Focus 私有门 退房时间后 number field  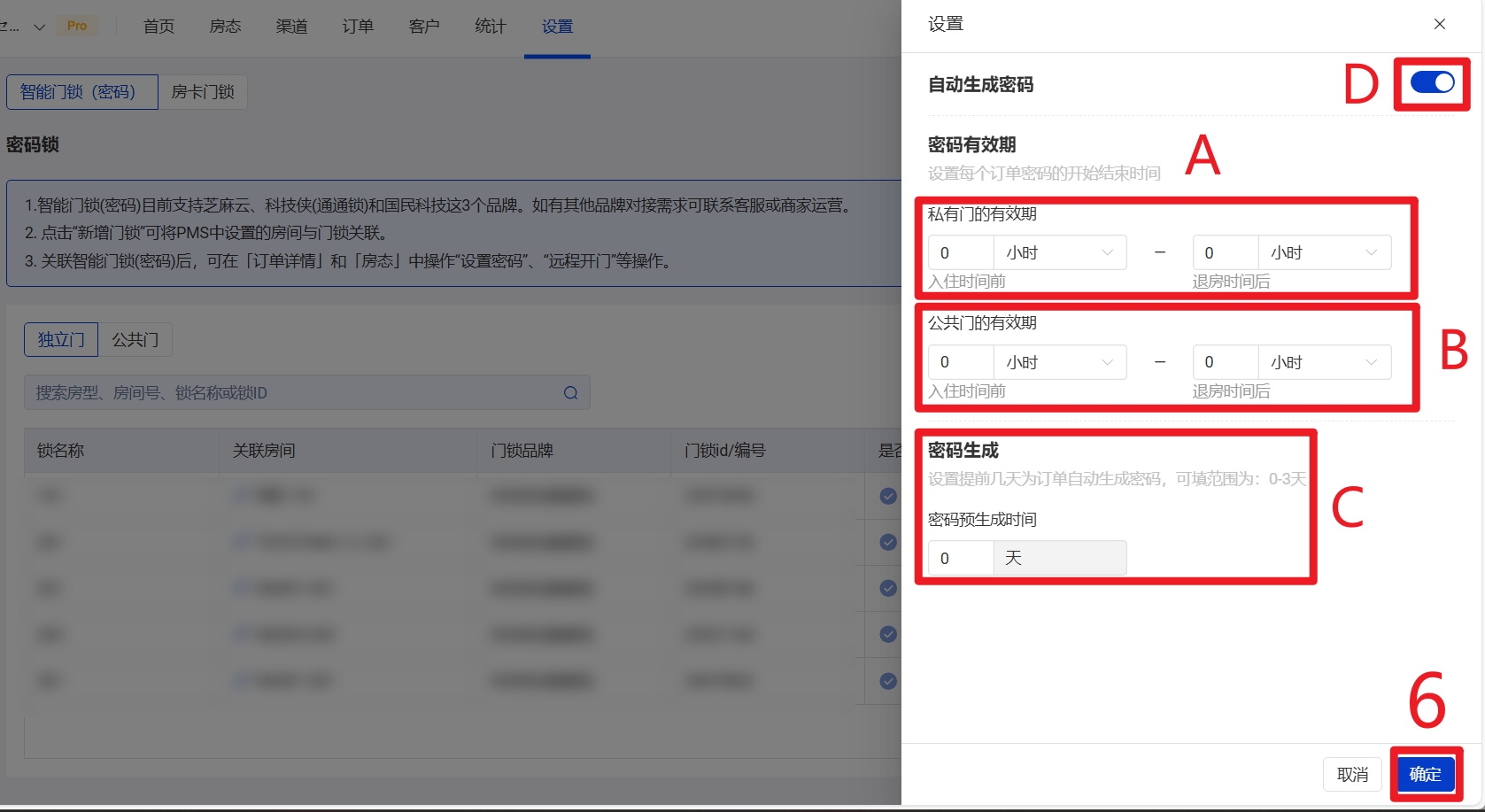tap(1226, 252)
